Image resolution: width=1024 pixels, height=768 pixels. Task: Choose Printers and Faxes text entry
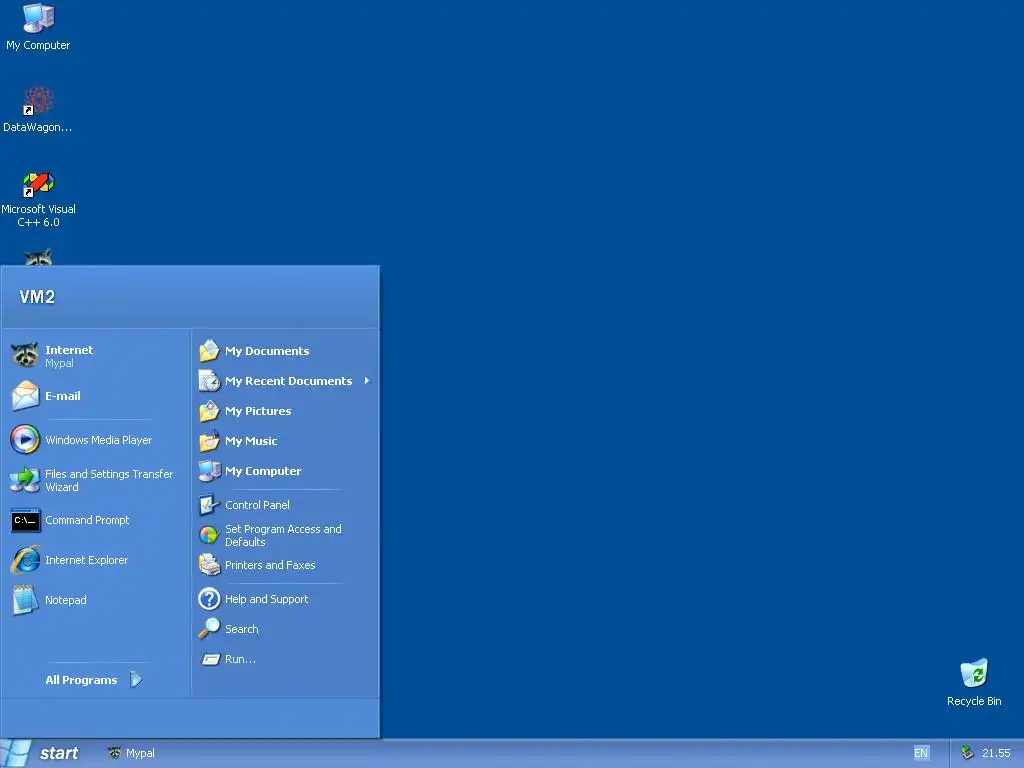[270, 565]
